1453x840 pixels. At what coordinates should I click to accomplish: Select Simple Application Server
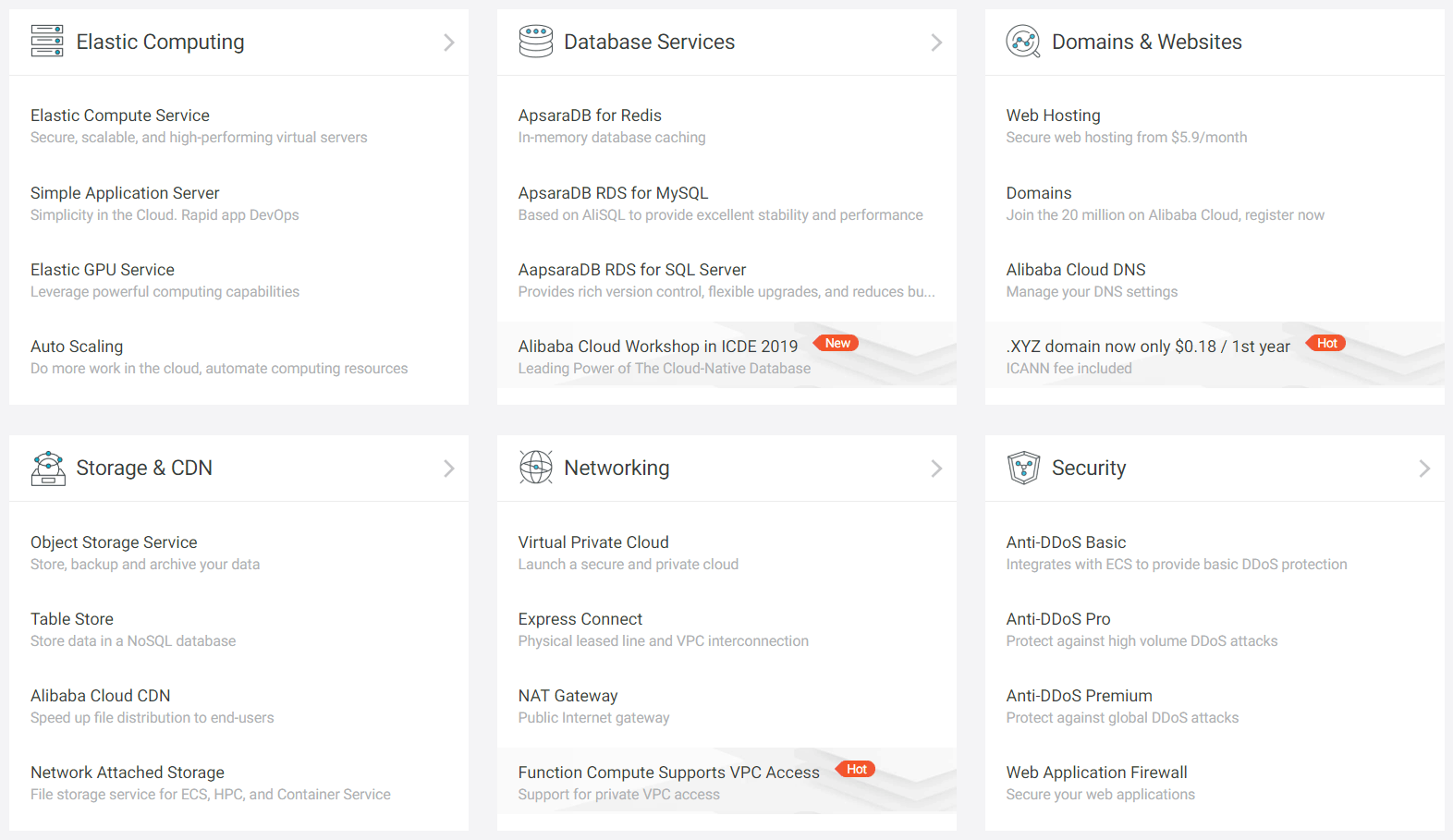(125, 193)
